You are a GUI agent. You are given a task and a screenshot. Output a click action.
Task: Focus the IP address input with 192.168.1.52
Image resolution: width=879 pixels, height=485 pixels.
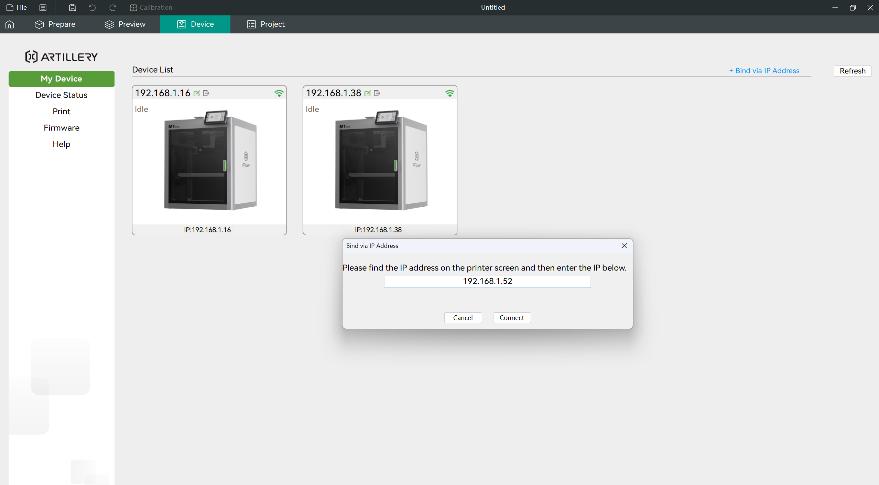click(x=487, y=281)
